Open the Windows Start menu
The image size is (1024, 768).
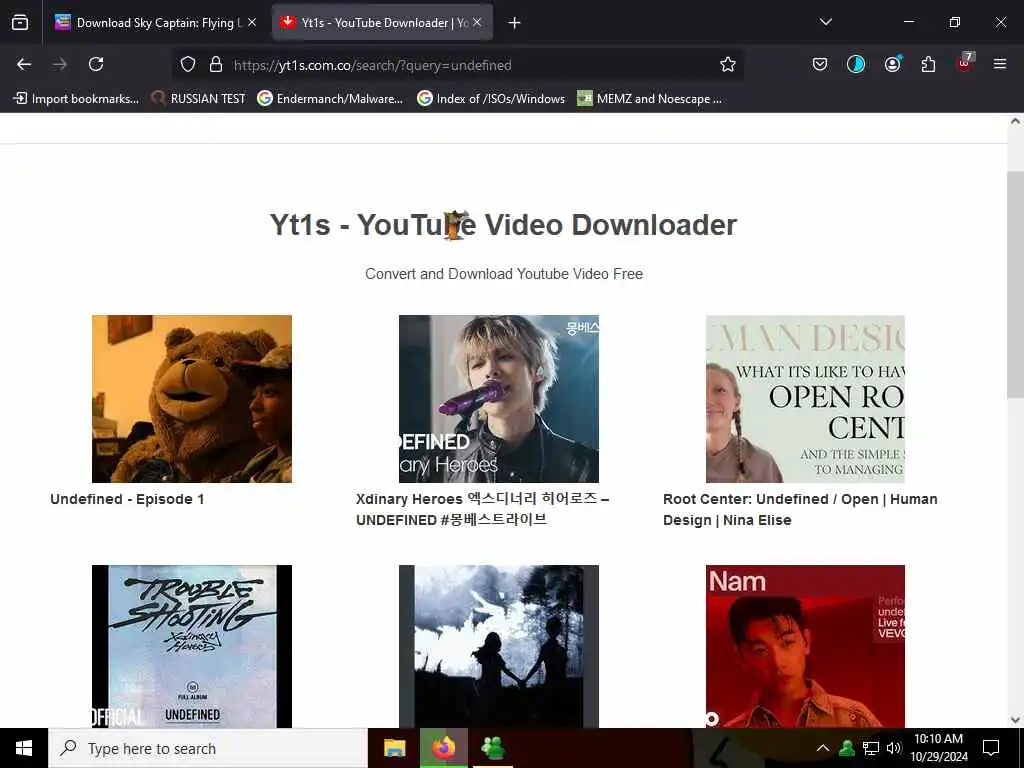[x=24, y=748]
